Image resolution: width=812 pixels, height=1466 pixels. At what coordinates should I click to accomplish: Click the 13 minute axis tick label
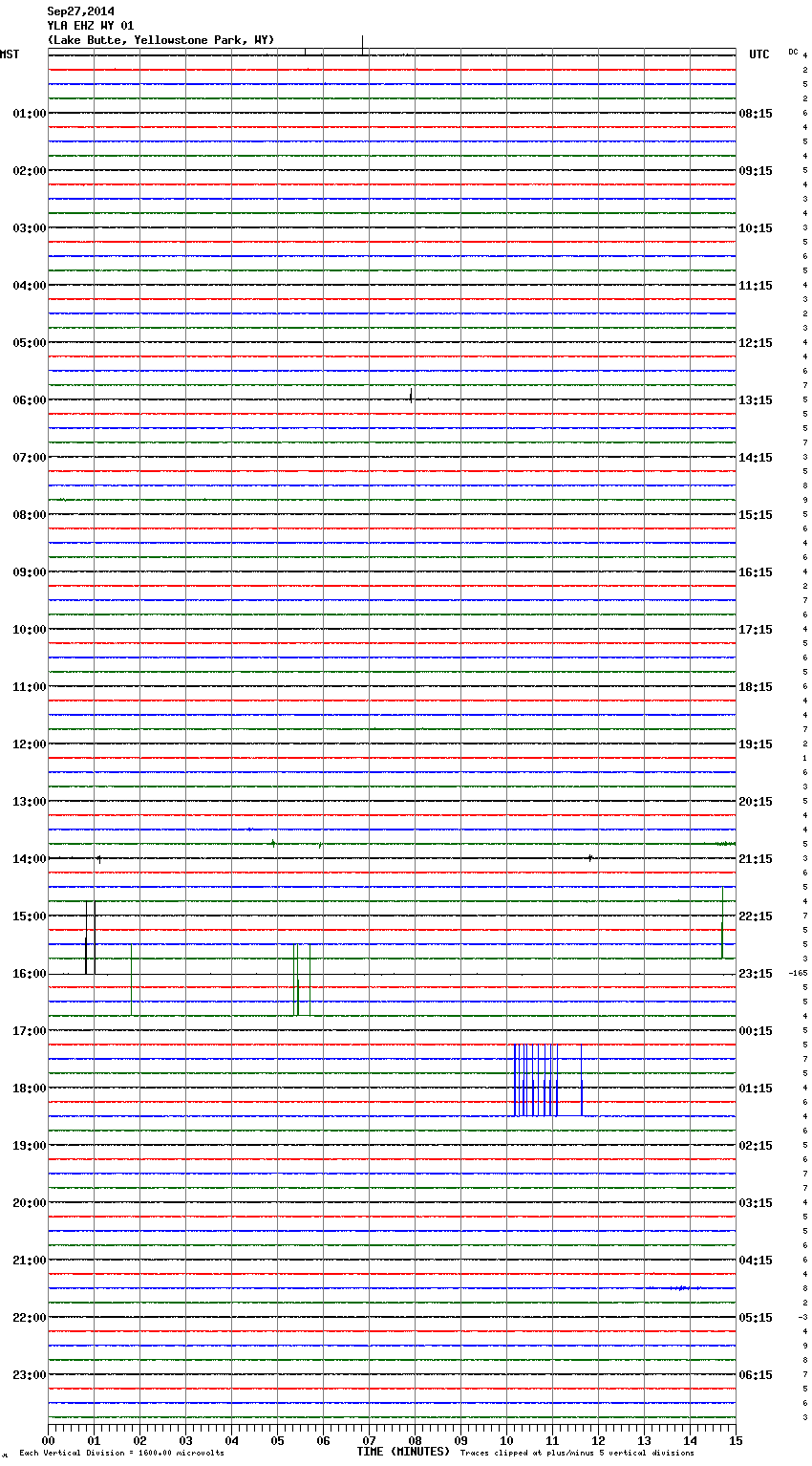[645, 1440]
